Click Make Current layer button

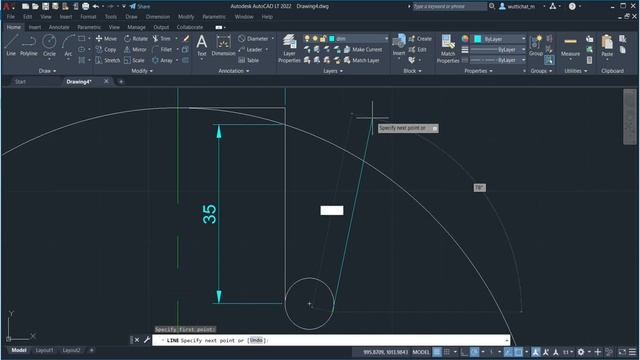click(363, 49)
